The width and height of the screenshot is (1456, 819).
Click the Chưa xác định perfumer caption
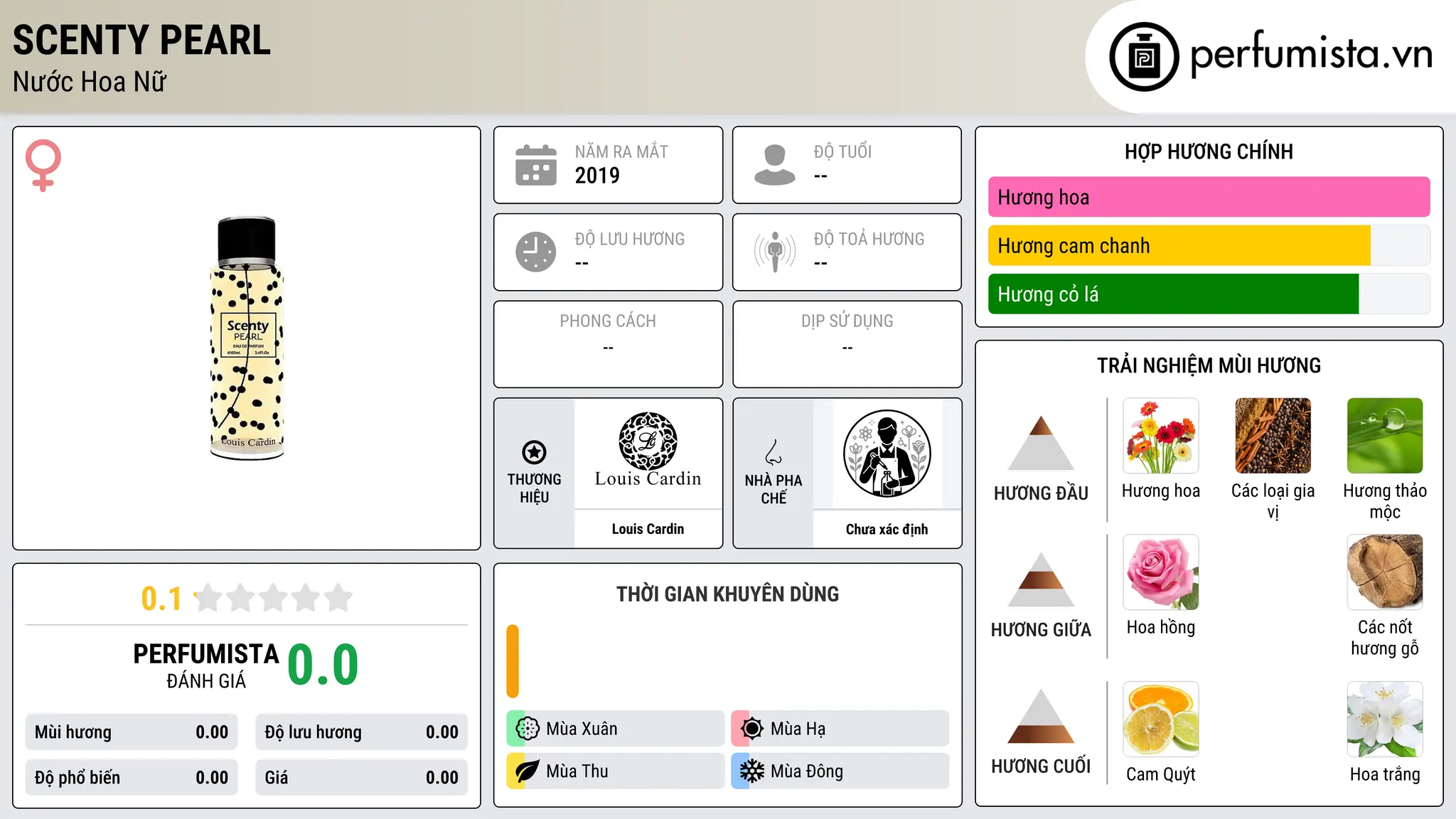click(887, 529)
